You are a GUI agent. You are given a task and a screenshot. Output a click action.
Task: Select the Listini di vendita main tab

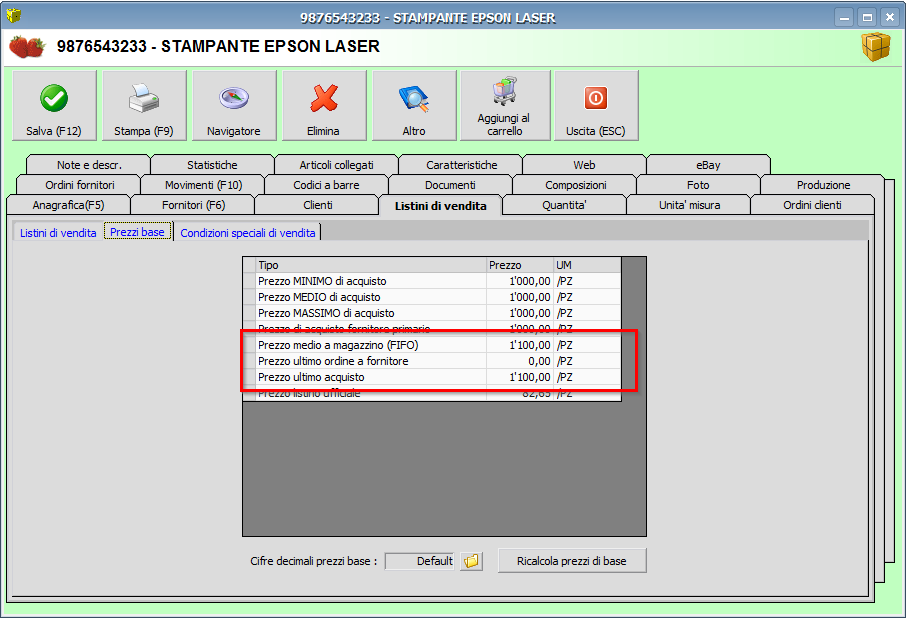[x=440, y=206]
